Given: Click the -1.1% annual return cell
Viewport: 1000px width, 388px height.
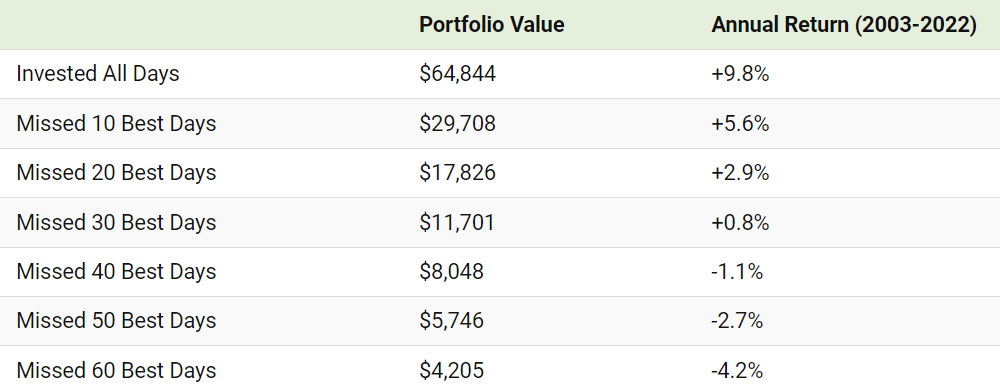Looking at the screenshot, I should (737, 271).
